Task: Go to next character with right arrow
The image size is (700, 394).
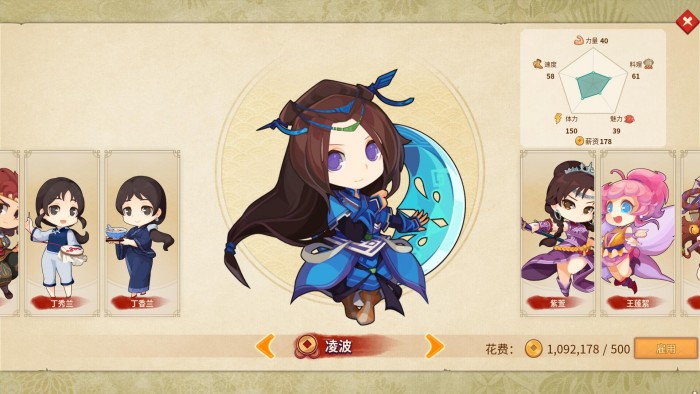Action: coord(434,346)
